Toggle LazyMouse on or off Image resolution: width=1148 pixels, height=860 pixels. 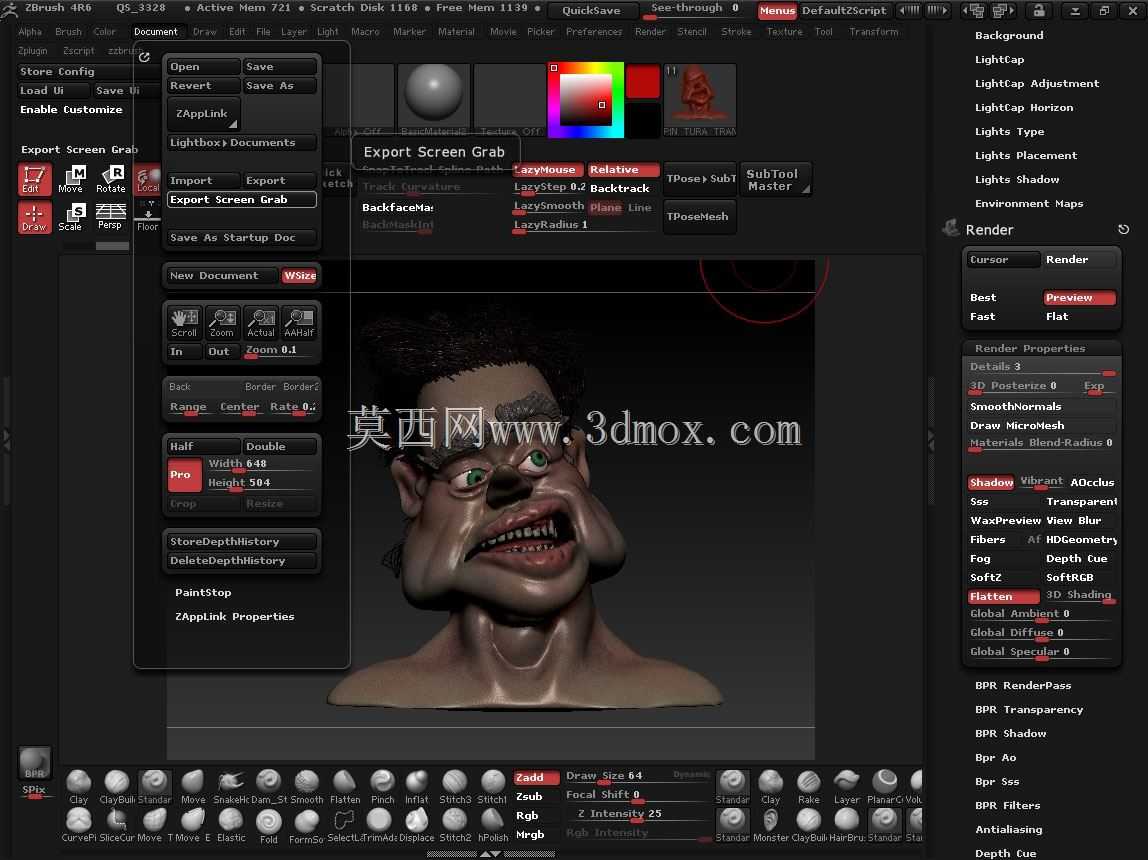tap(548, 170)
